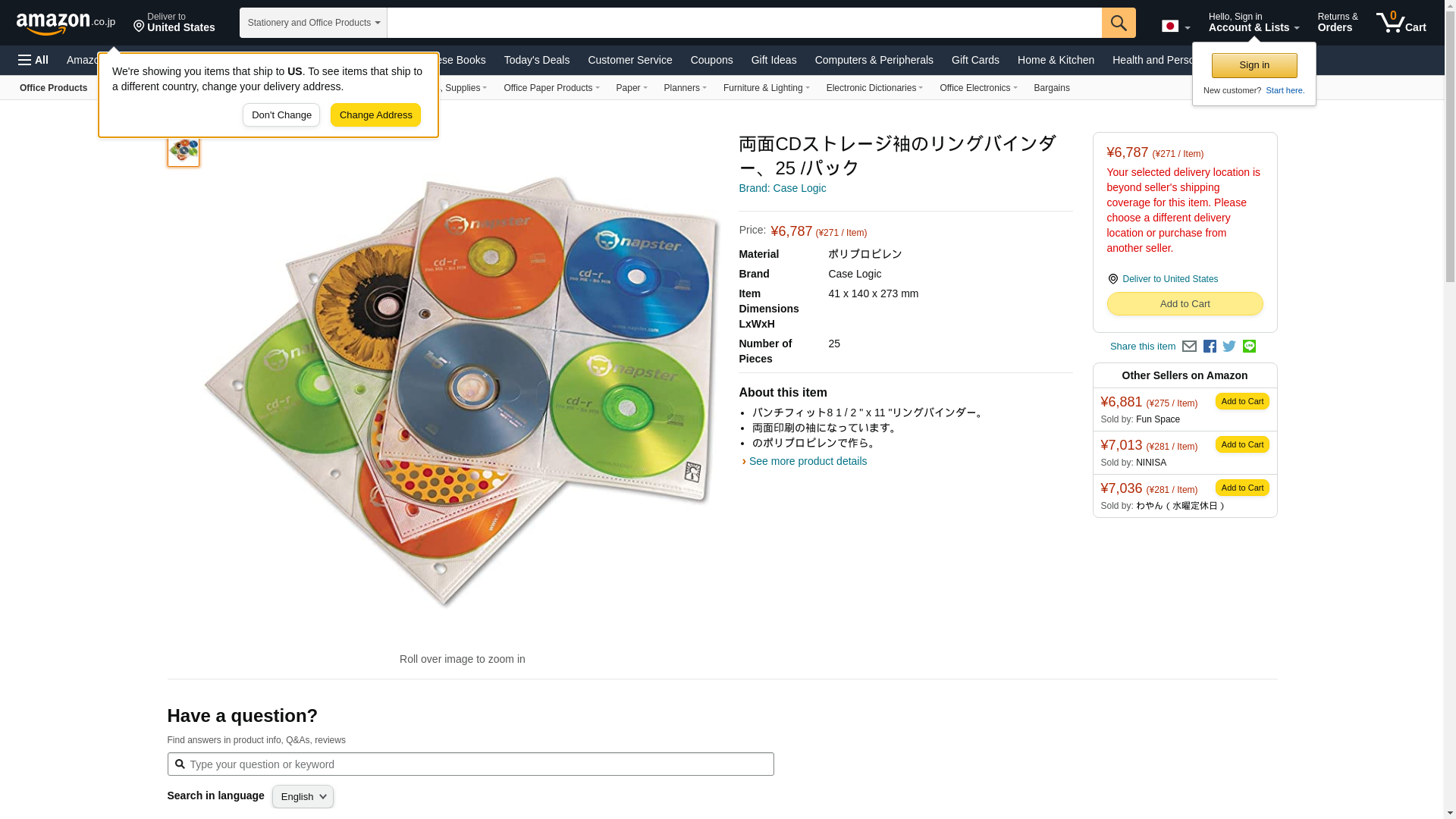The width and height of the screenshot is (1456, 819).
Task: Click the Change Address button
Action: [x=375, y=115]
